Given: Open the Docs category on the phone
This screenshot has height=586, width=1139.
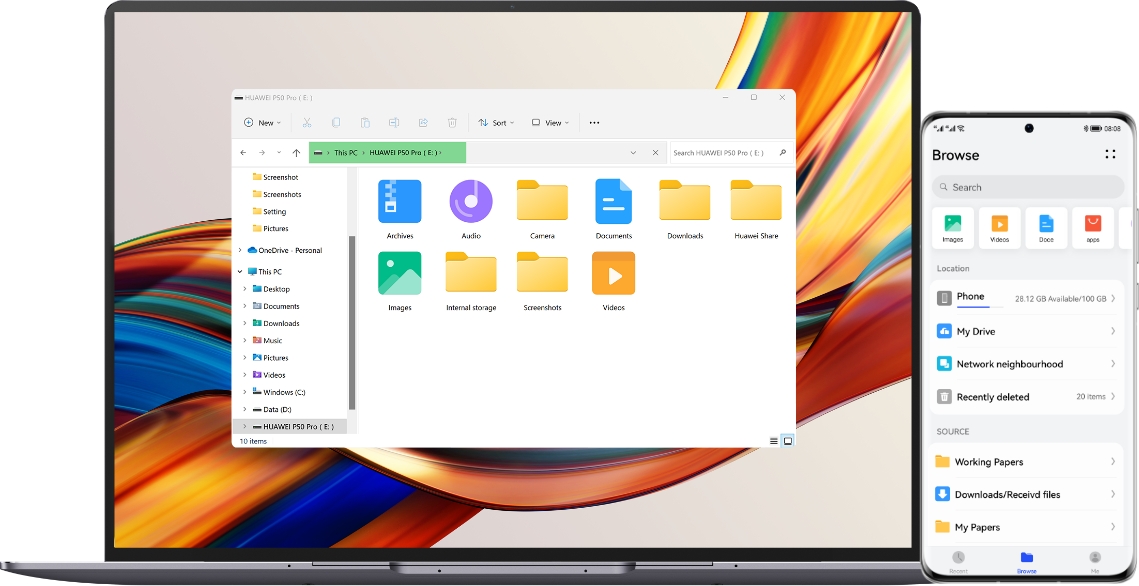Looking at the screenshot, I should click(1046, 227).
